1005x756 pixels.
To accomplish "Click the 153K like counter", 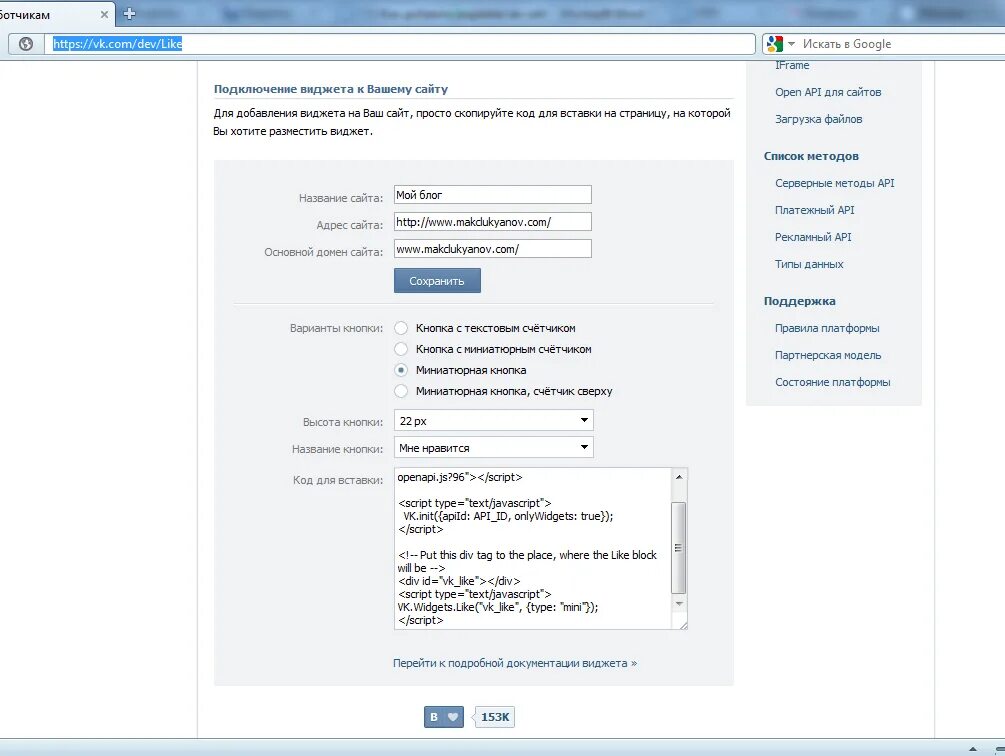I will (x=494, y=717).
